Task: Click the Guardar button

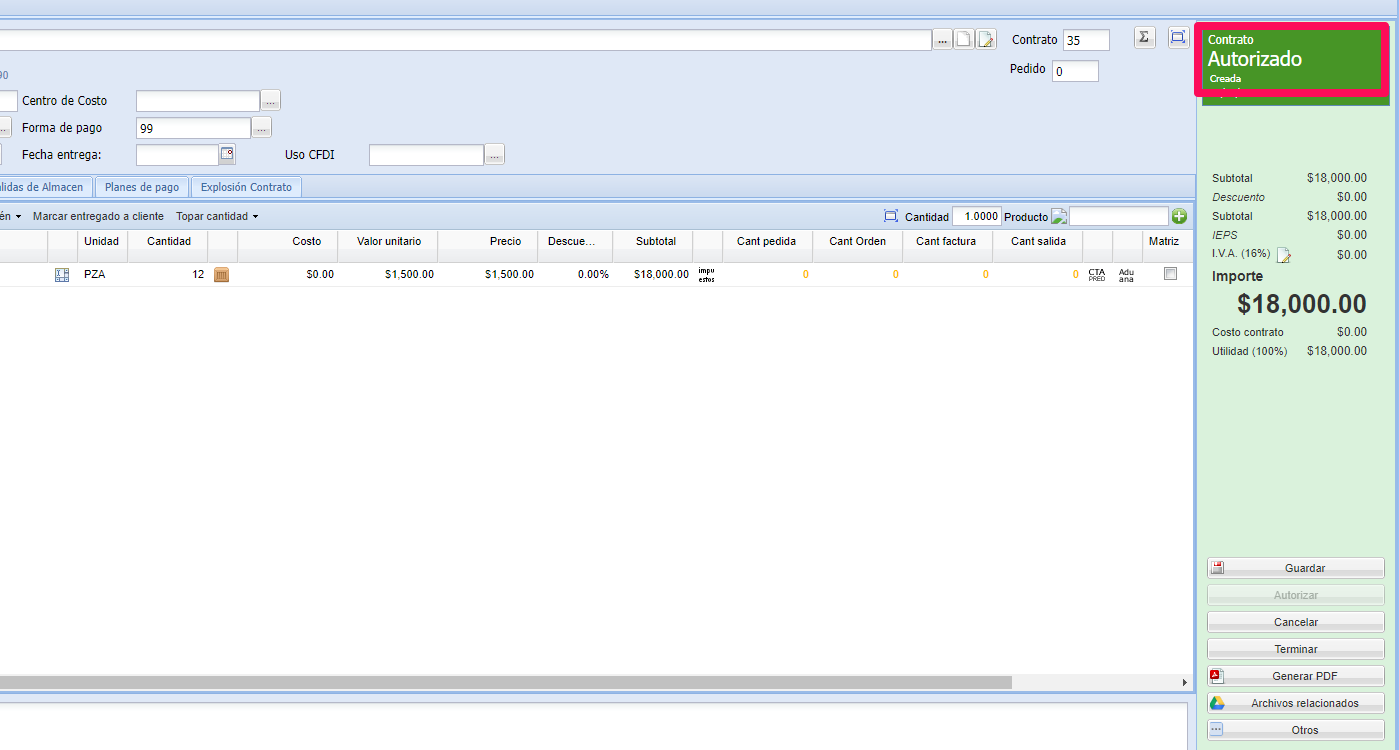Action: [1296, 568]
